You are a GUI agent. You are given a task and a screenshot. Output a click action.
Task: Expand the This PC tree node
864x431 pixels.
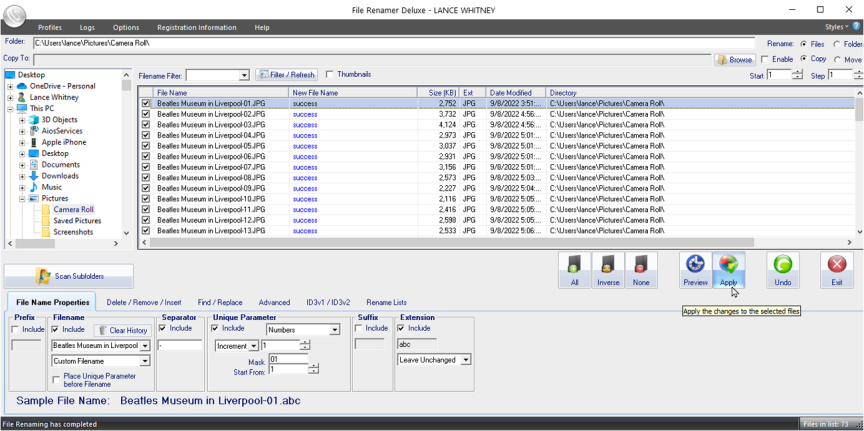(x=10, y=109)
